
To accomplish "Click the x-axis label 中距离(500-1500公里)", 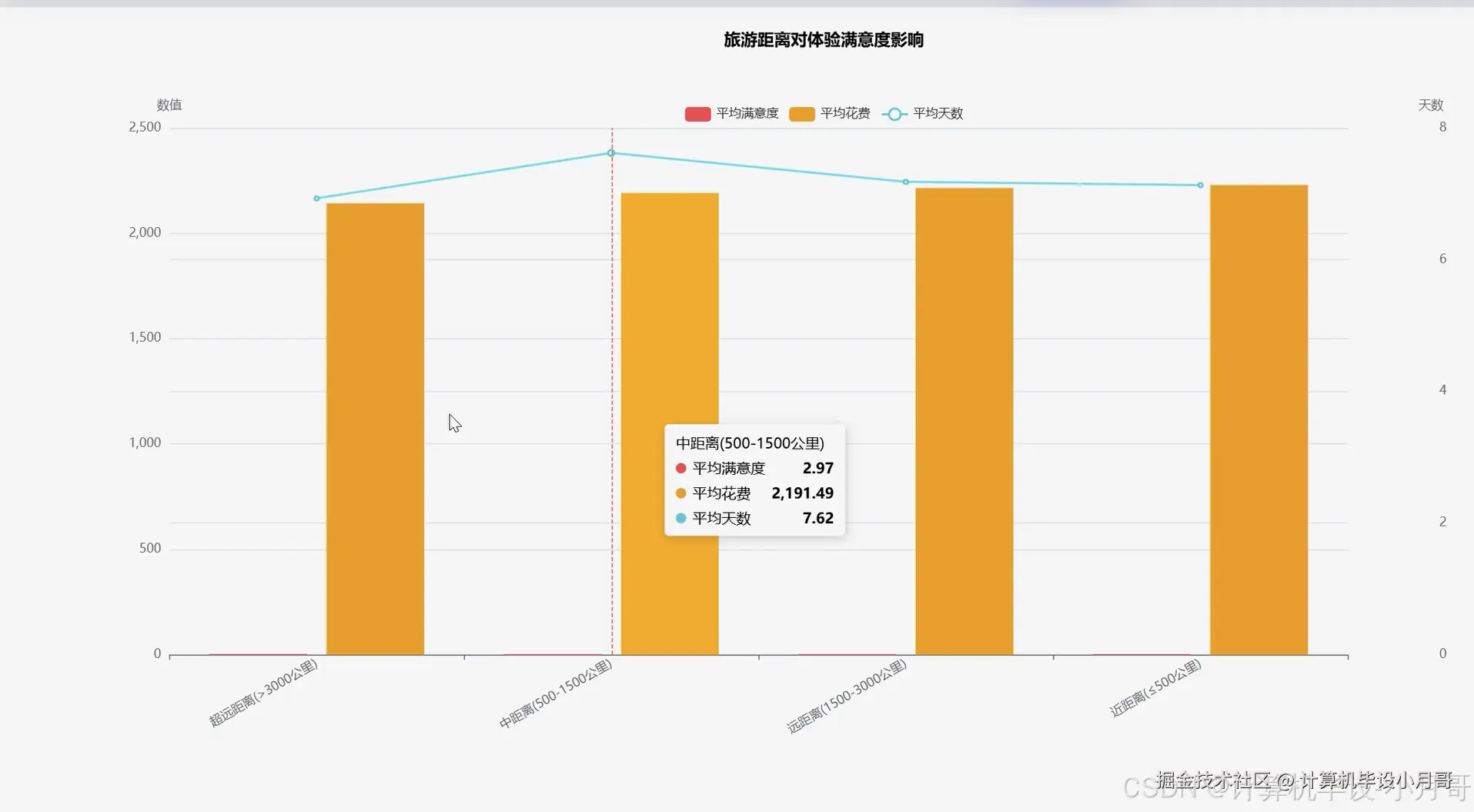I will coord(555,693).
